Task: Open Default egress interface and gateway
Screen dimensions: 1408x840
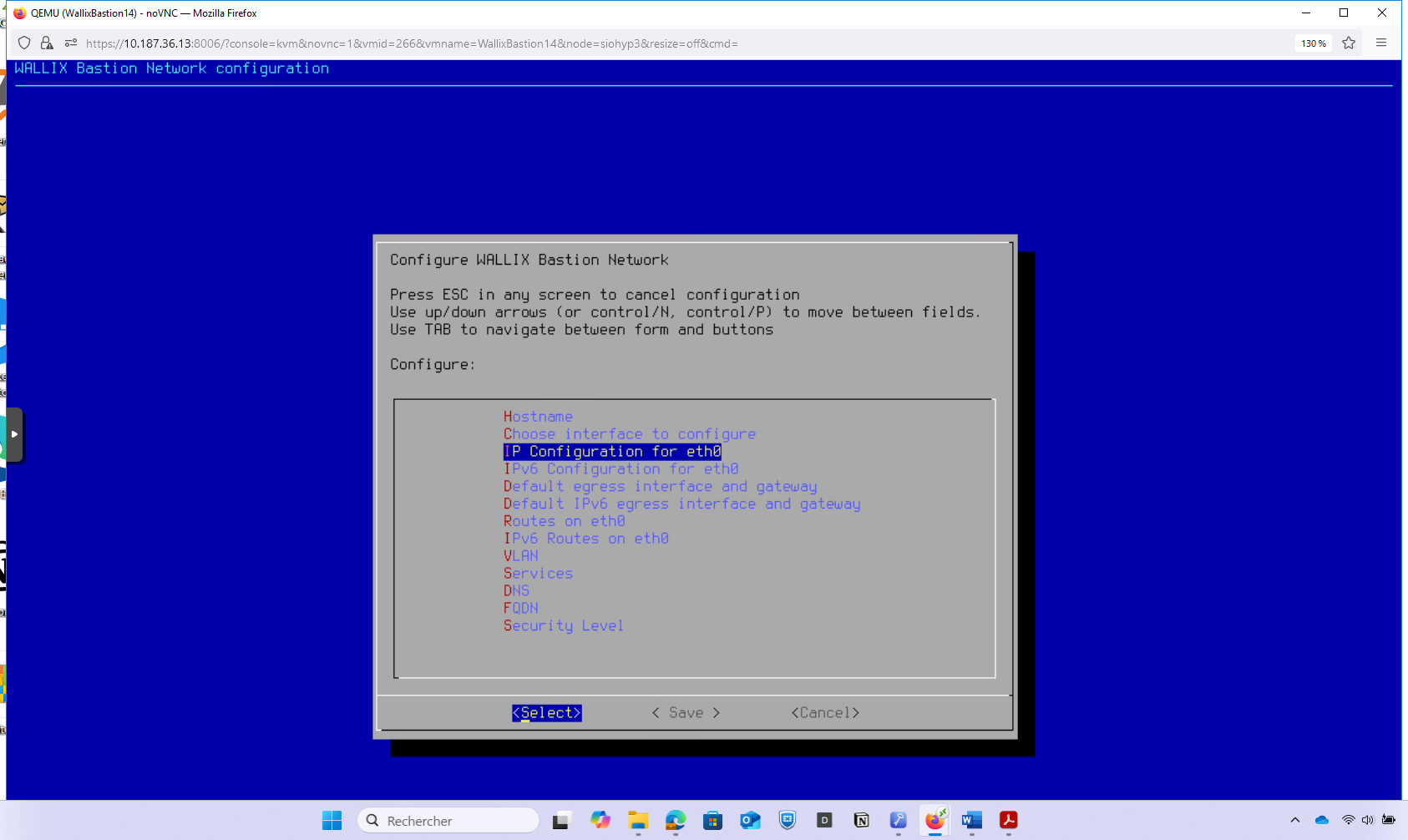Action: tap(660, 487)
